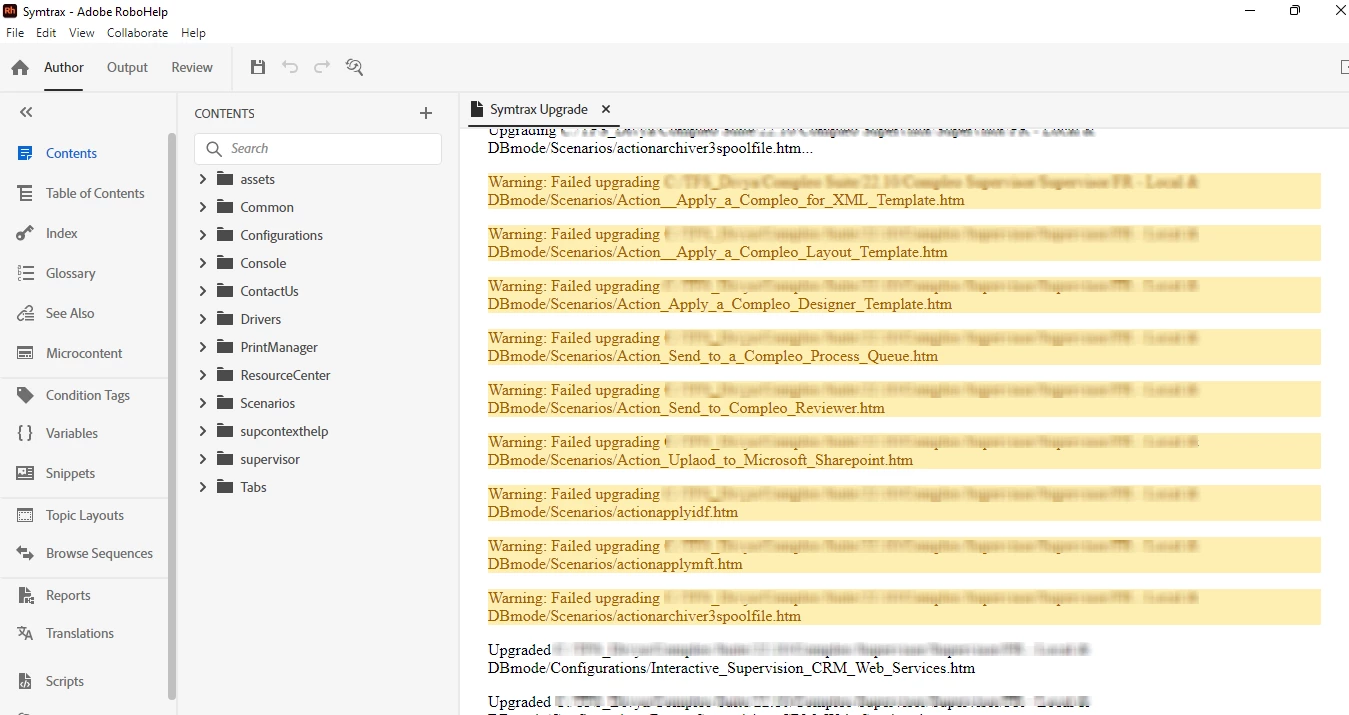Click the Browse Sequences icon
The width and height of the screenshot is (1349, 715).
tap(26, 553)
